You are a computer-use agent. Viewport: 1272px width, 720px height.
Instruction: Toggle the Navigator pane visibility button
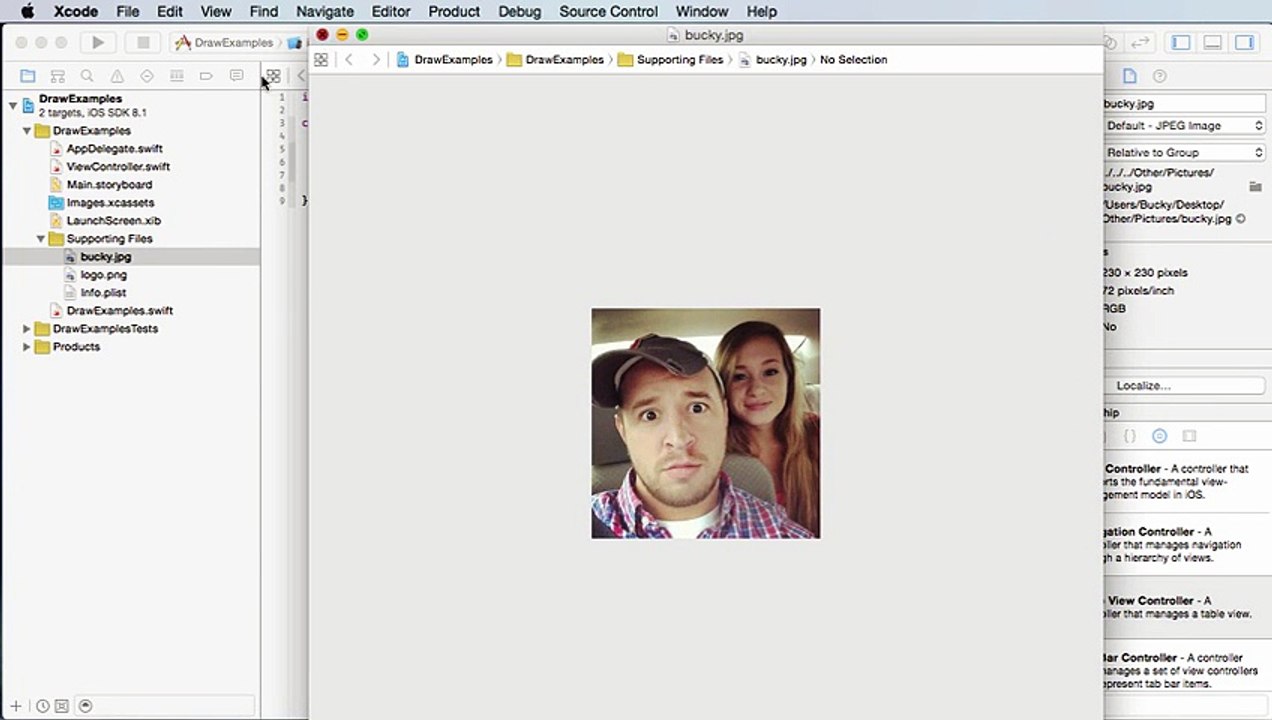coord(1181,43)
